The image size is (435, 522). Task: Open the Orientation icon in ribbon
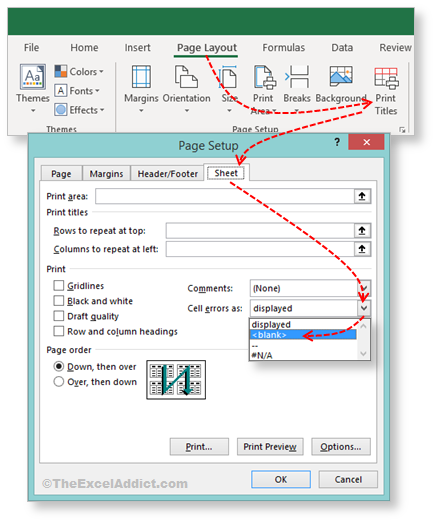pos(186,77)
